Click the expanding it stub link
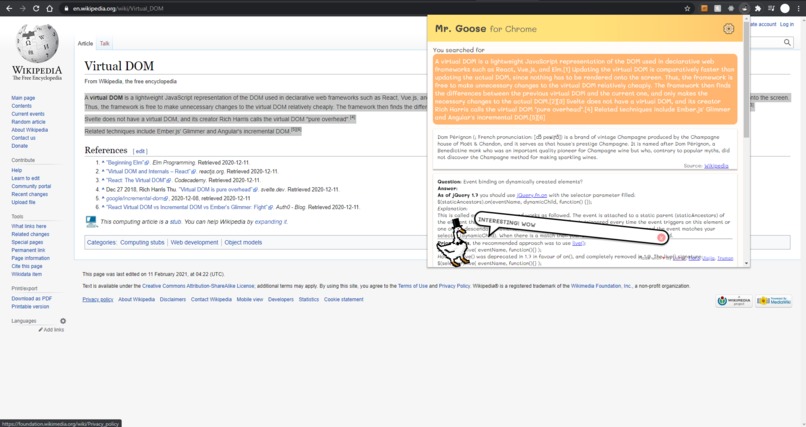 pyautogui.click(x=271, y=221)
